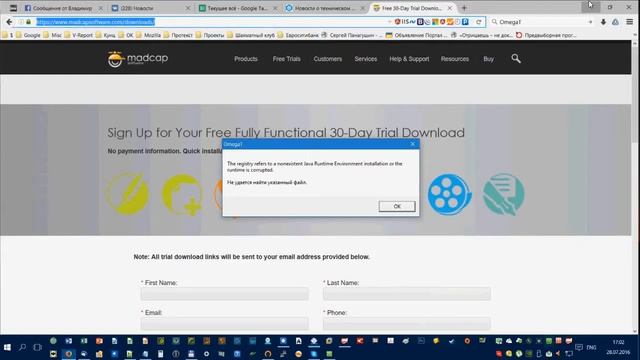Open the site search magnifier icon
The height and width of the screenshot is (360, 640).
pos(516,59)
